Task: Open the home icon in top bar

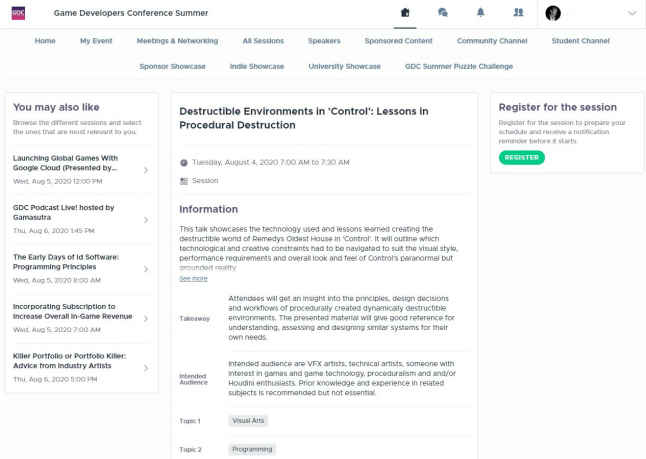Action: coord(405,13)
